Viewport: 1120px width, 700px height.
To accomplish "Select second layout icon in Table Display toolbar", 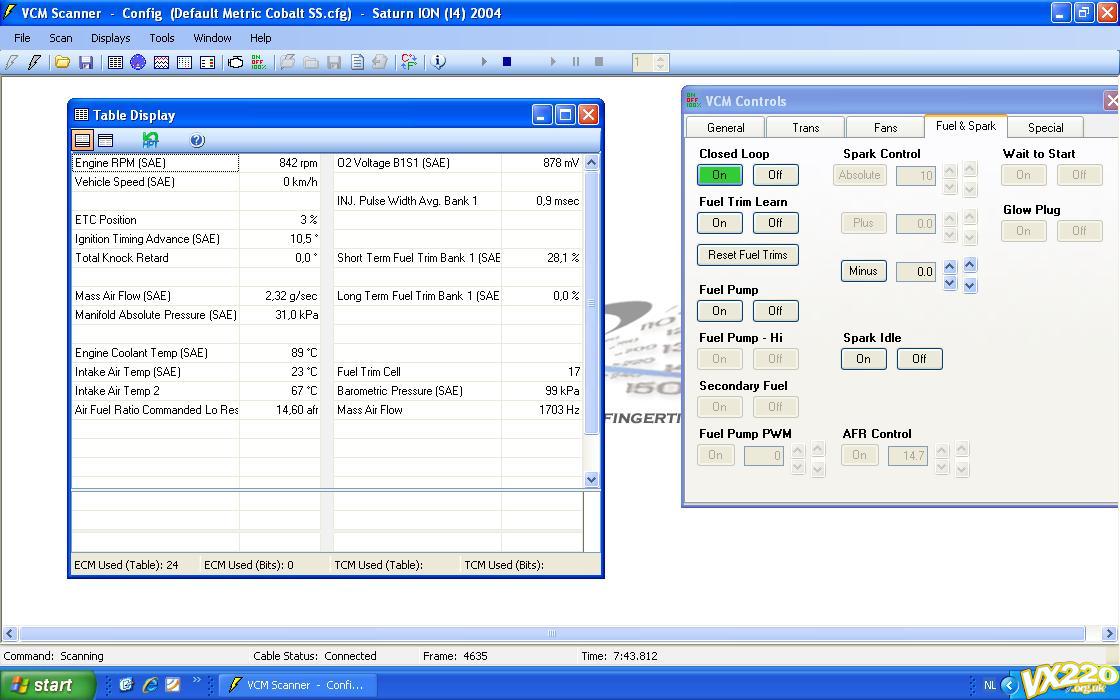I will [106, 140].
